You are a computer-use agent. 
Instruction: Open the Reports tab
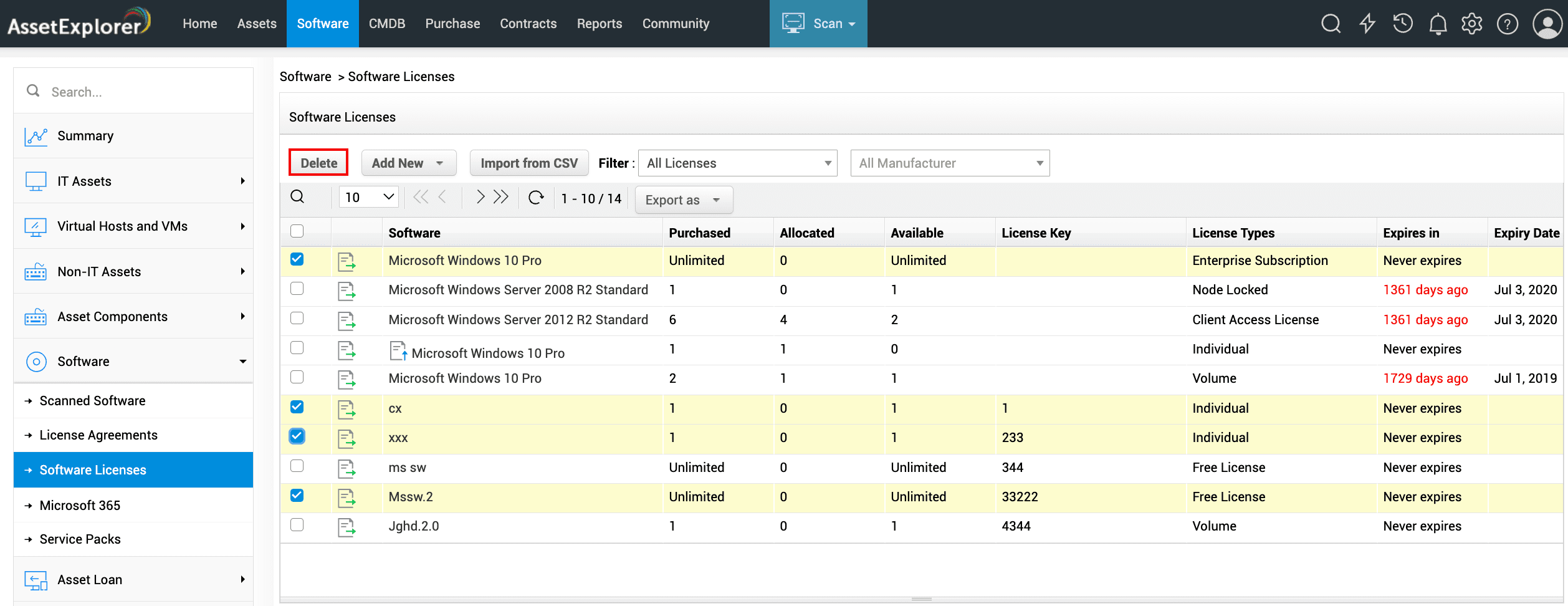click(x=599, y=24)
